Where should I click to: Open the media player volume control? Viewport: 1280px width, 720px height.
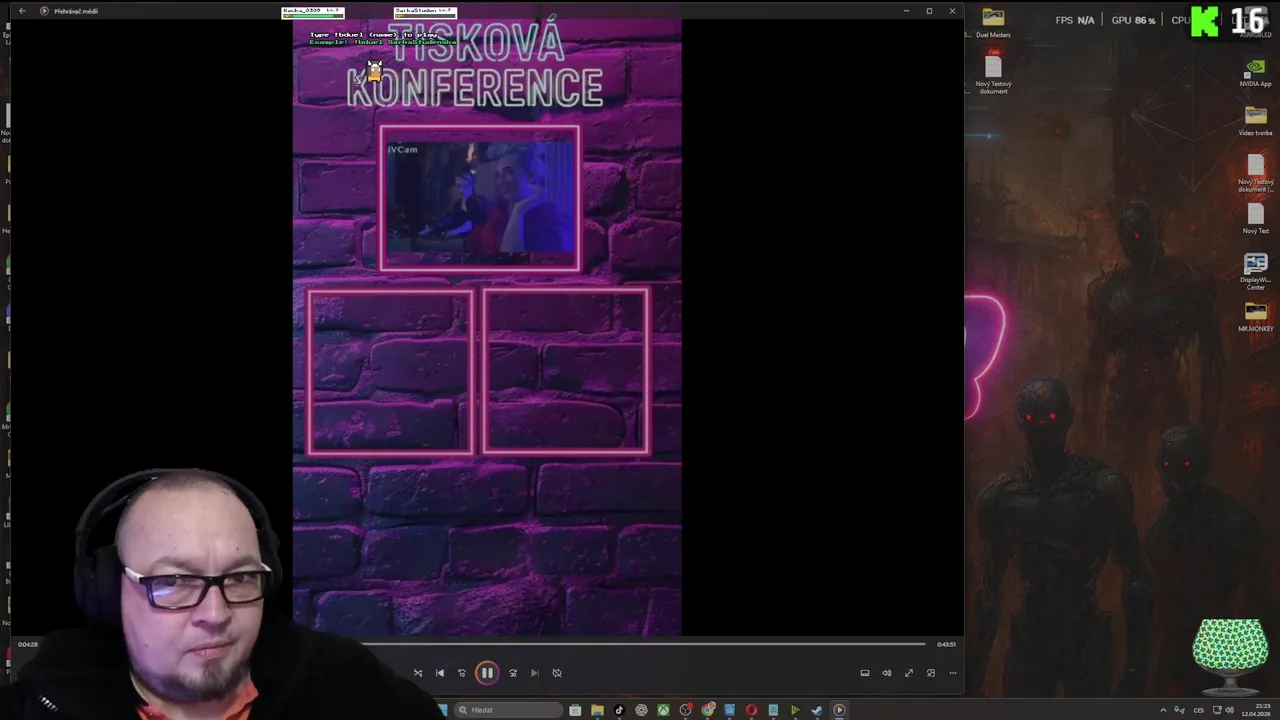click(x=887, y=673)
